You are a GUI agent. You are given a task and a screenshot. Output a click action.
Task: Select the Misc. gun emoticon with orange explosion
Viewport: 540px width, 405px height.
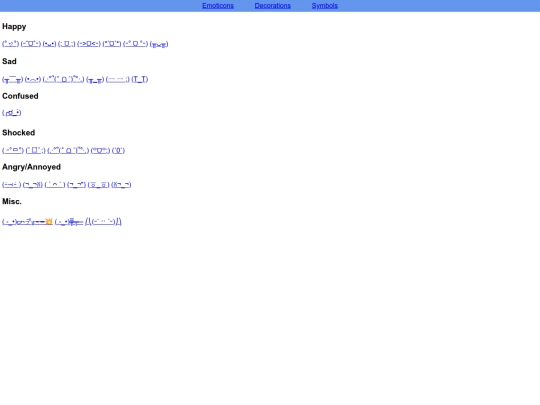pos(27,221)
